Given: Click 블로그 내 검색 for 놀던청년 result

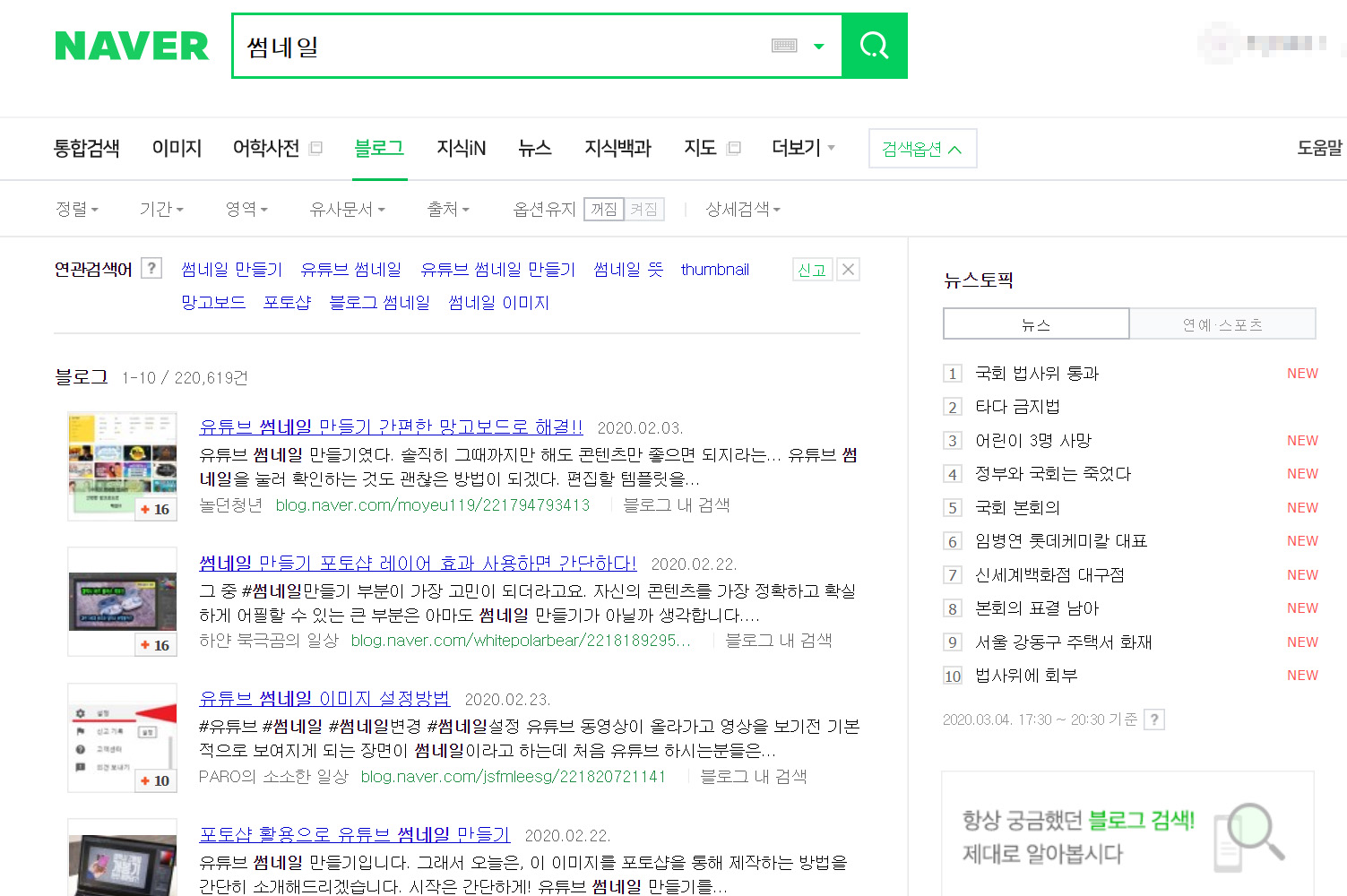Looking at the screenshot, I should coord(676,505).
